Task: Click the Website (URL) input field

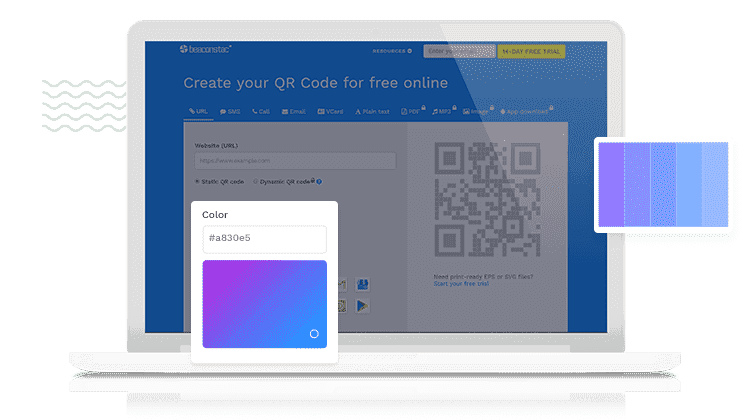Action: 295,161
